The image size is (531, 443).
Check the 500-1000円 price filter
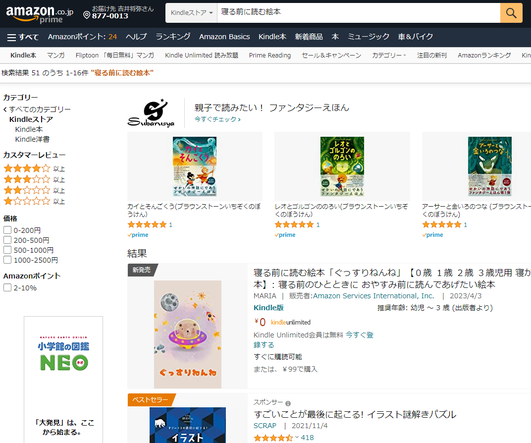7,250
